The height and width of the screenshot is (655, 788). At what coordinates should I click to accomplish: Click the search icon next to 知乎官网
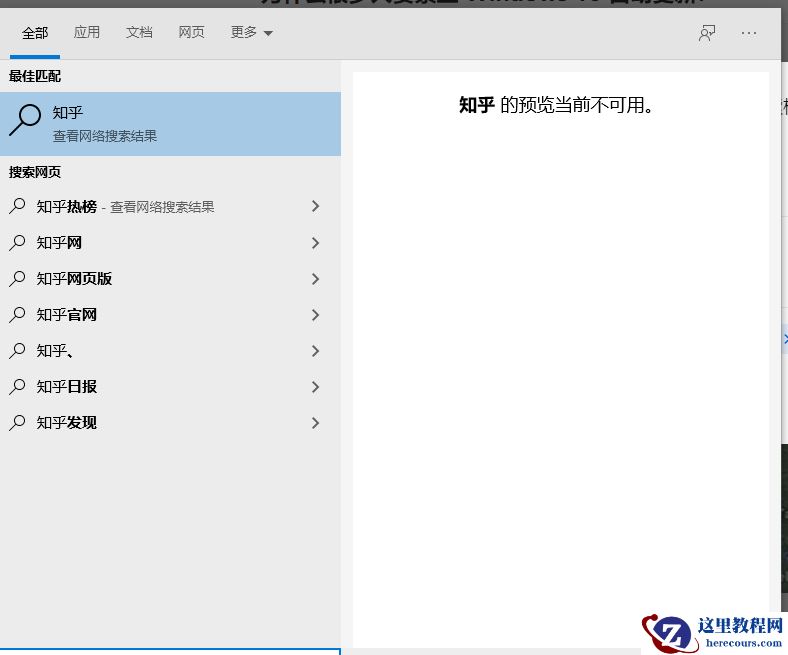[17, 315]
